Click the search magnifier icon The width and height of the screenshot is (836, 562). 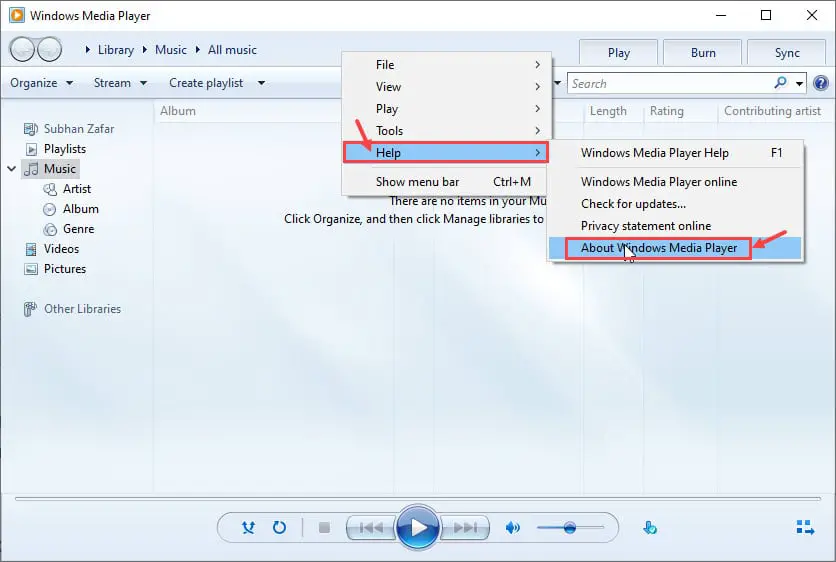(781, 83)
